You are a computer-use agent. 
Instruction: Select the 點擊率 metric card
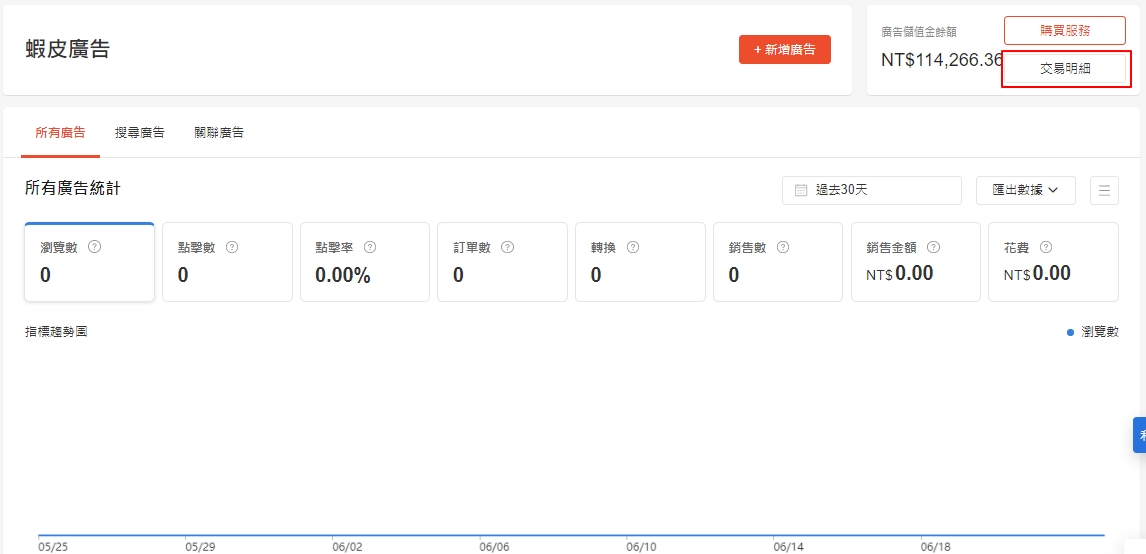tap(365, 262)
